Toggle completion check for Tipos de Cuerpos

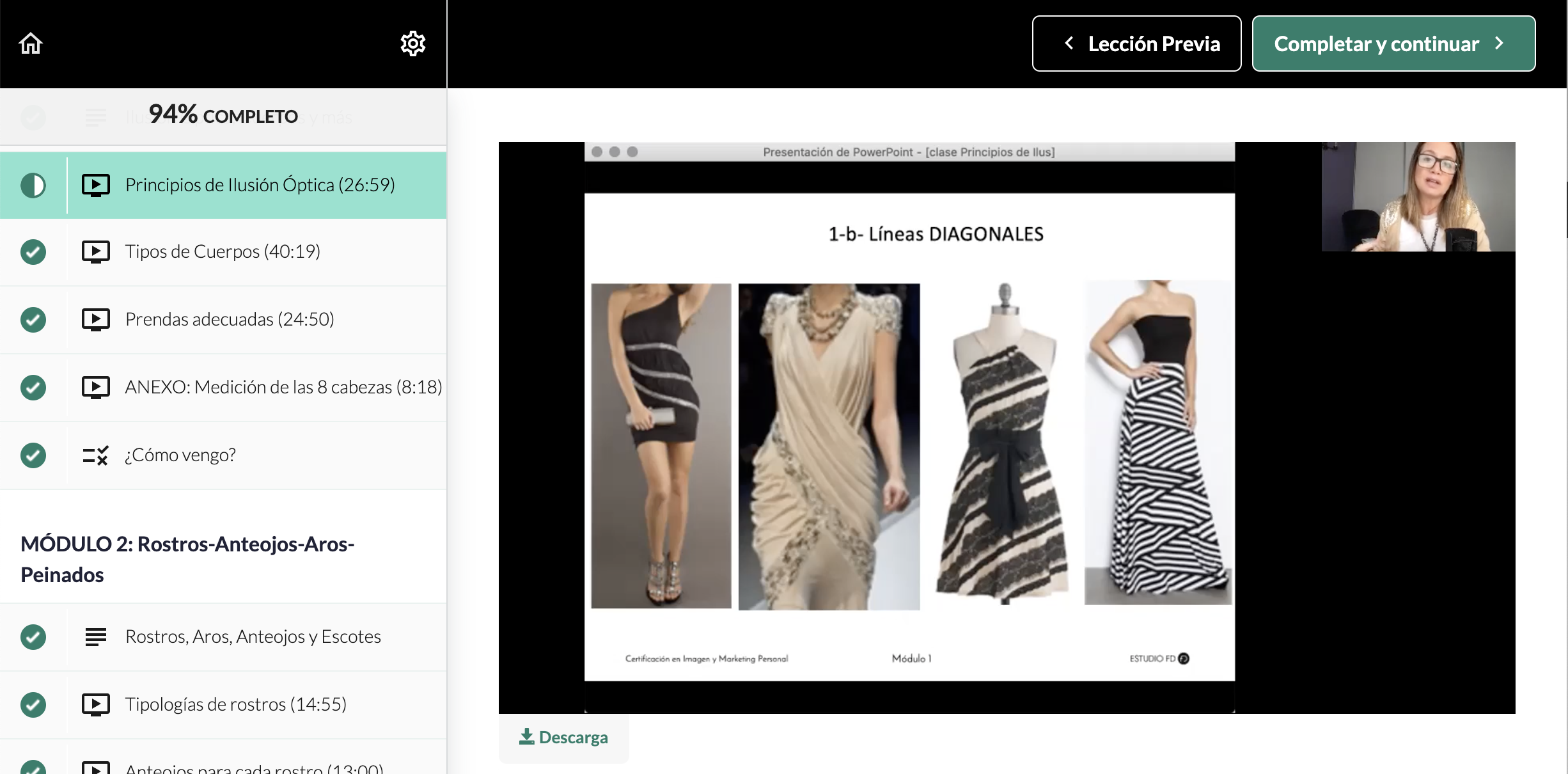[33, 252]
